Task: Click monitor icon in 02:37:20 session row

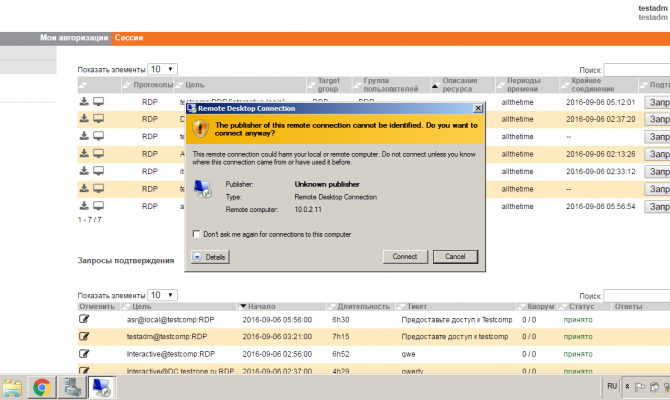Action: (98, 118)
